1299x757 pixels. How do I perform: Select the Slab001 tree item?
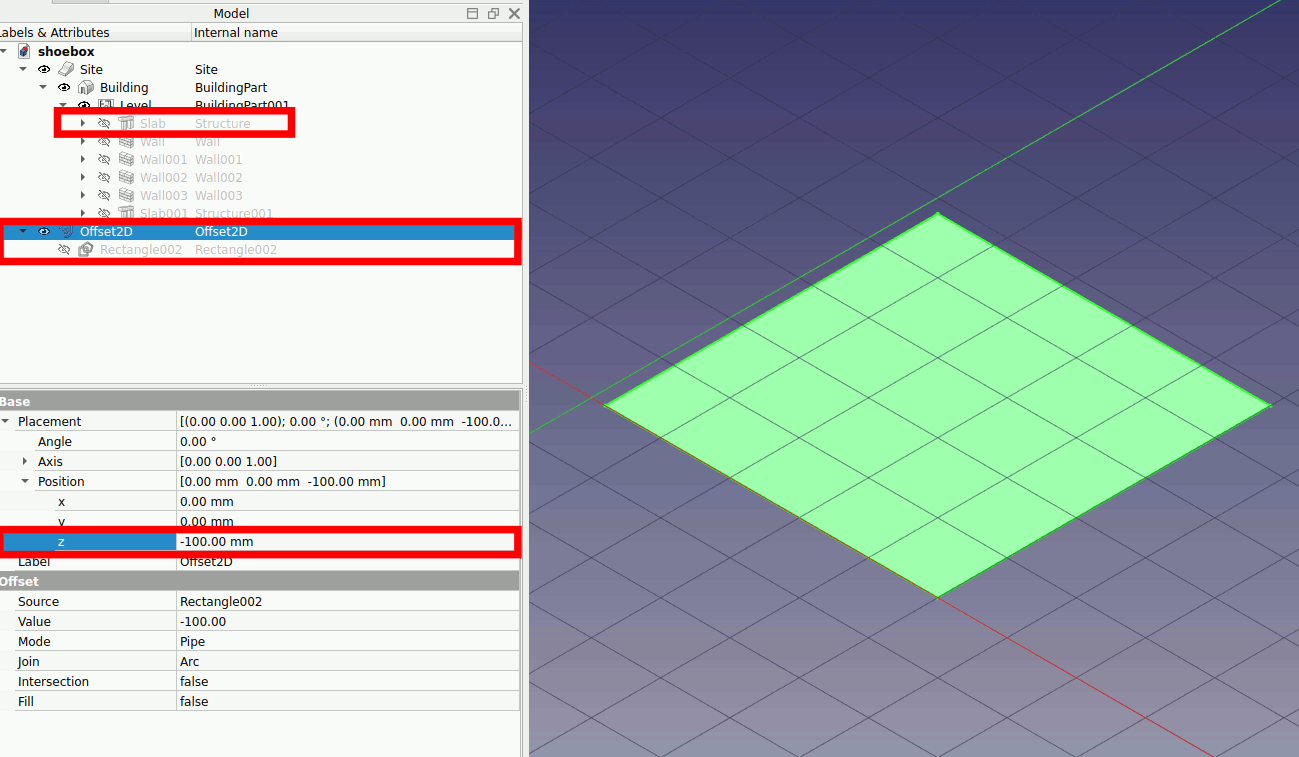coord(164,213)
